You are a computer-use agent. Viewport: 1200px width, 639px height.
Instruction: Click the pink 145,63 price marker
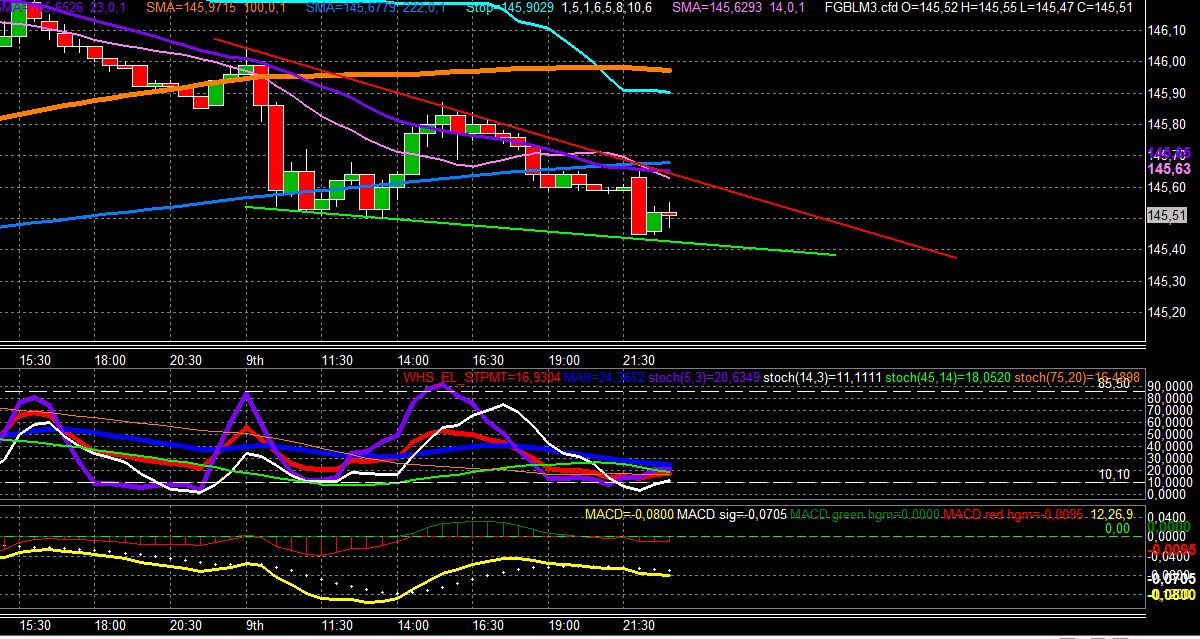tap(1168, 169)
